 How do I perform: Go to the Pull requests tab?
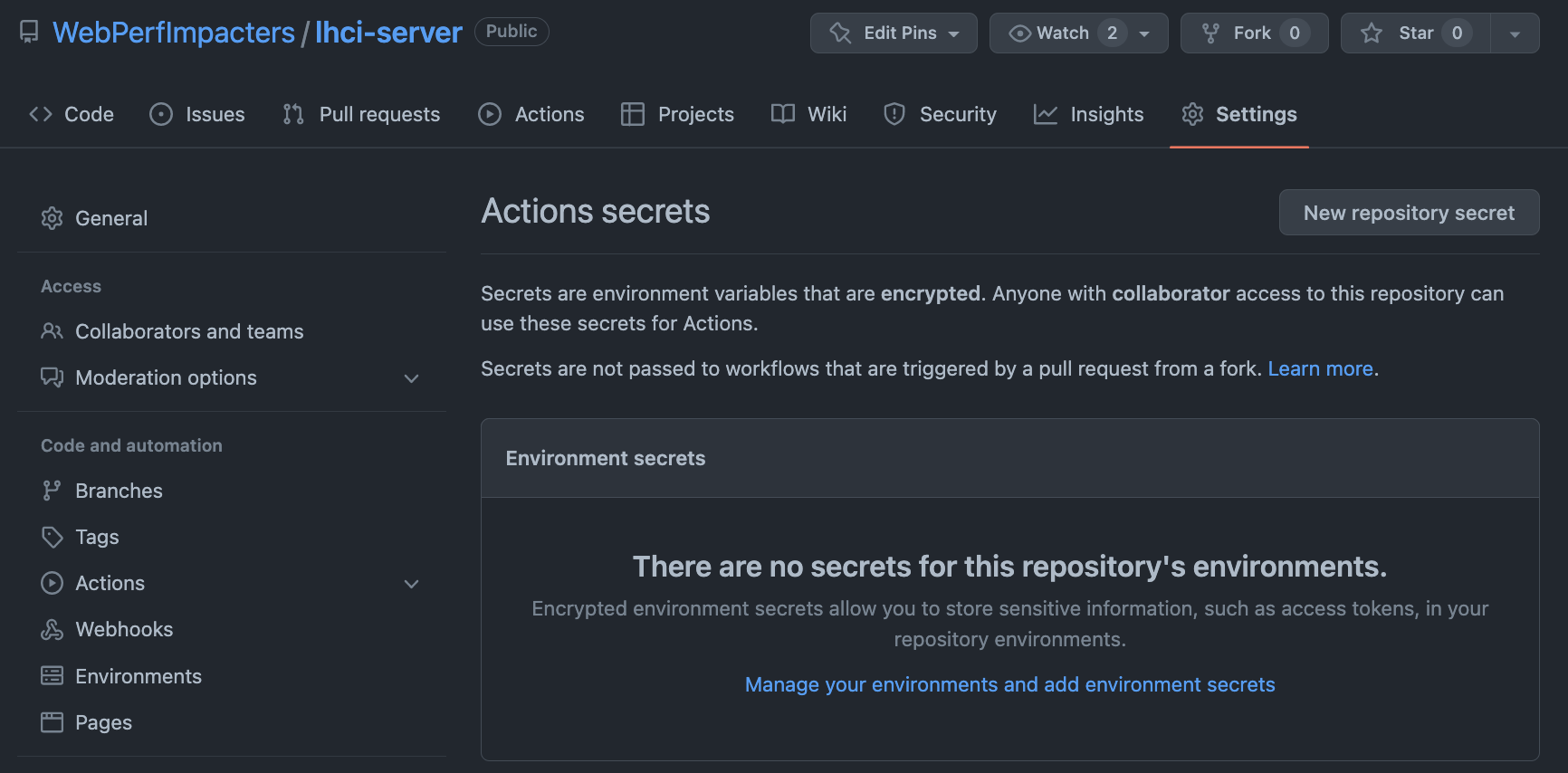click(361, 114)
